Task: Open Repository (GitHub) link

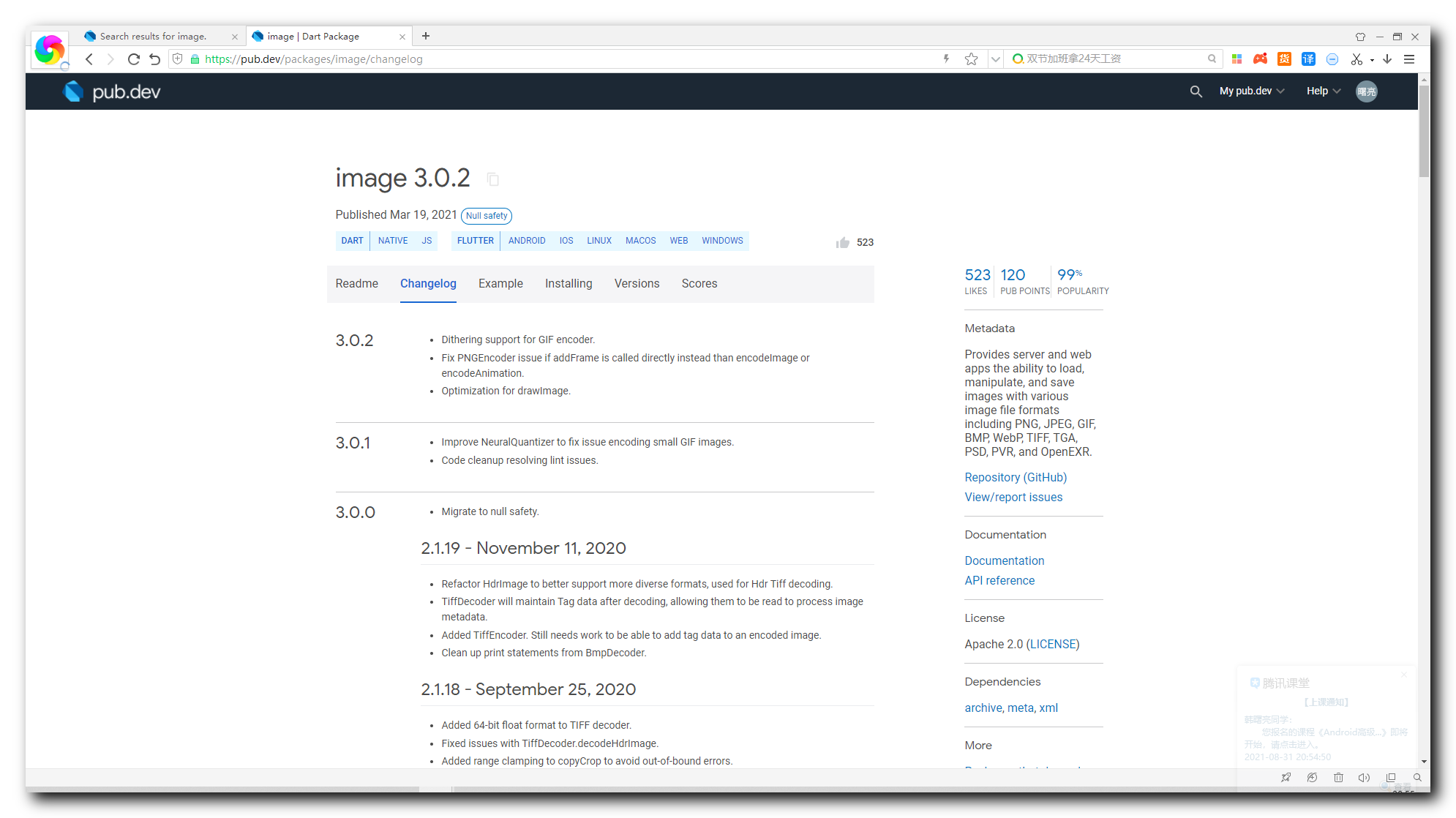Action: click(x=1016, y=477)
